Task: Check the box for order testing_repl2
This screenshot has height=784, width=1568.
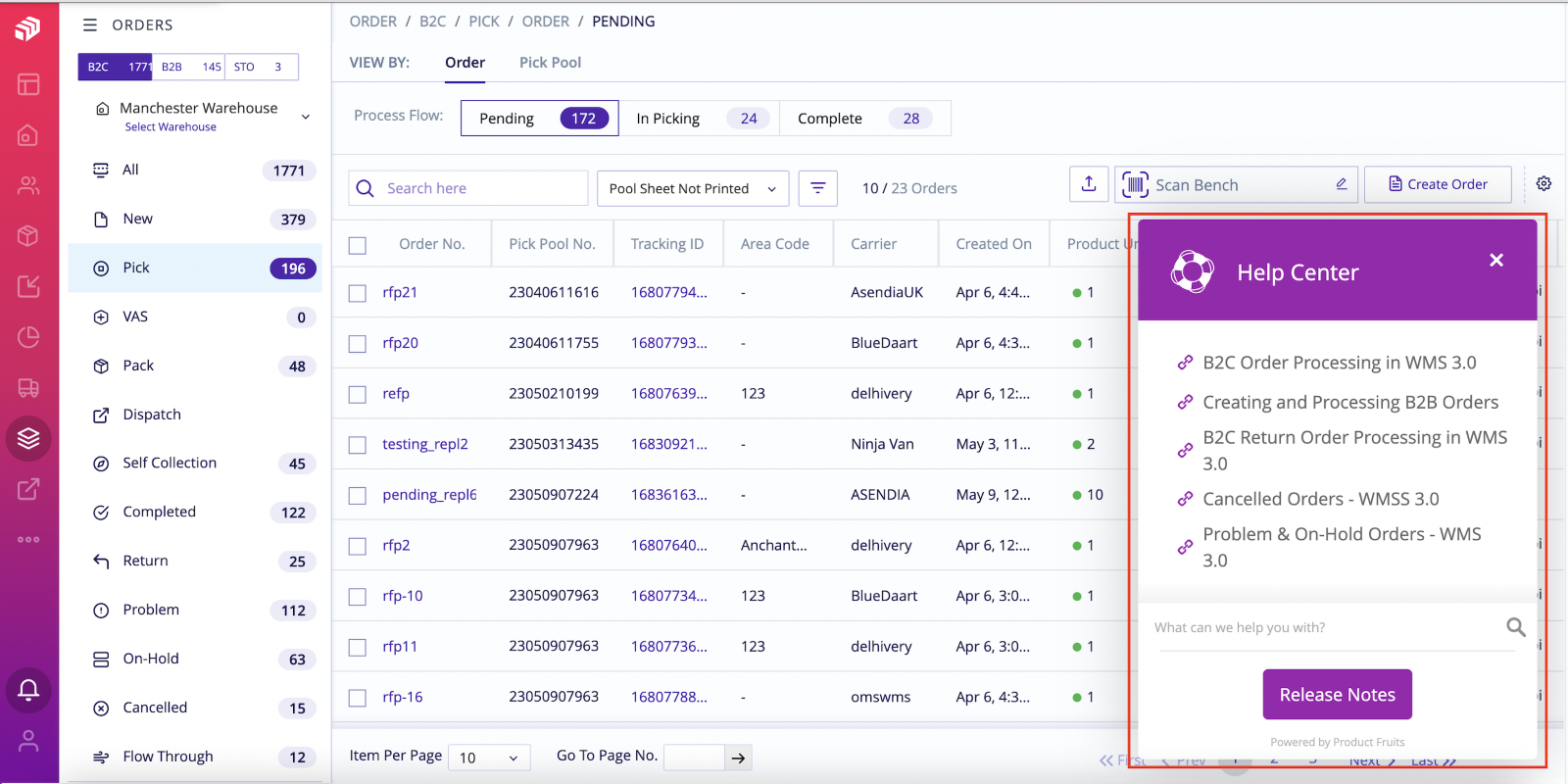Action: pyautogui.click(x=358, y=445)
